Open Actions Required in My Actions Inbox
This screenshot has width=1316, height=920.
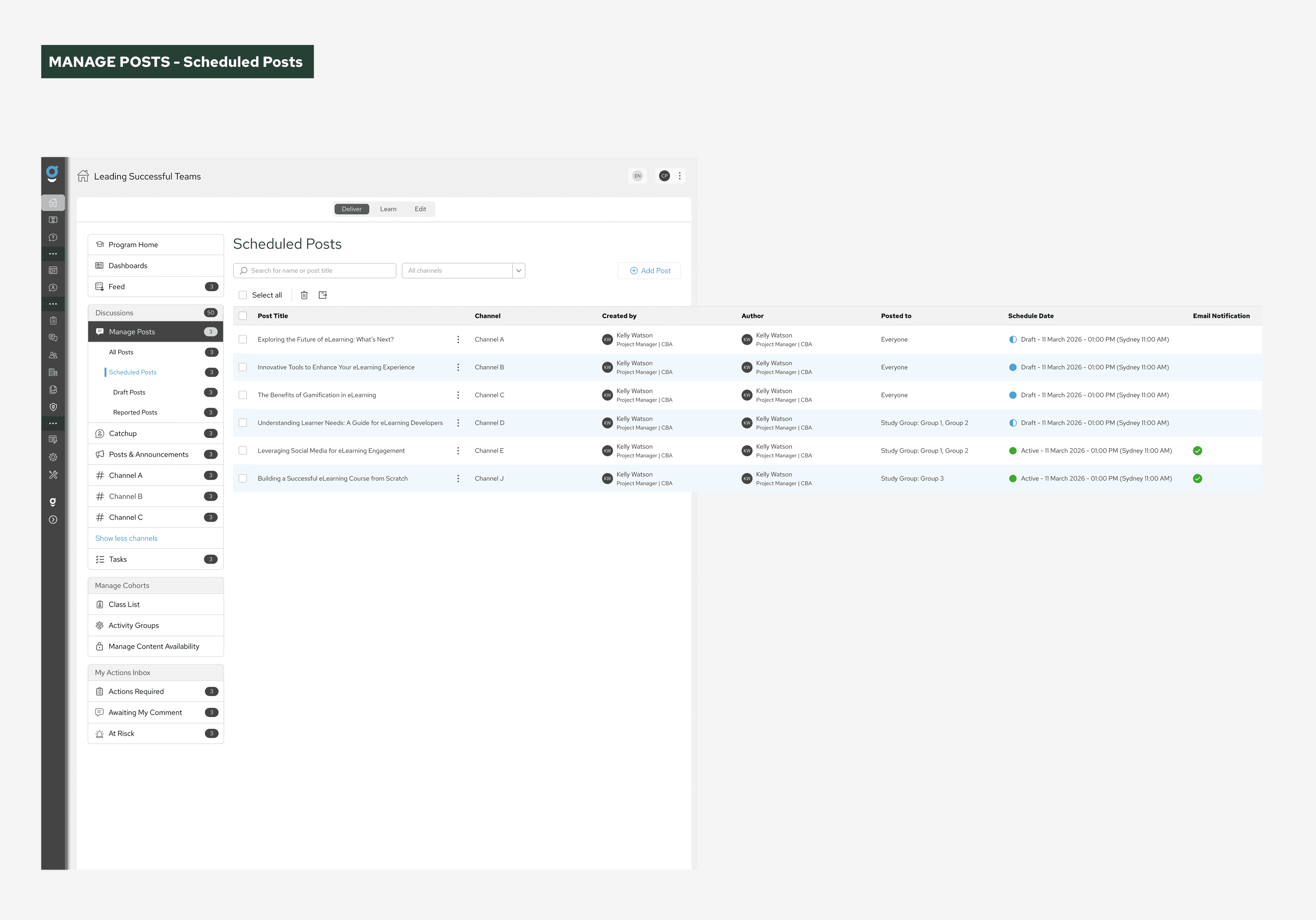pos(155,692)
